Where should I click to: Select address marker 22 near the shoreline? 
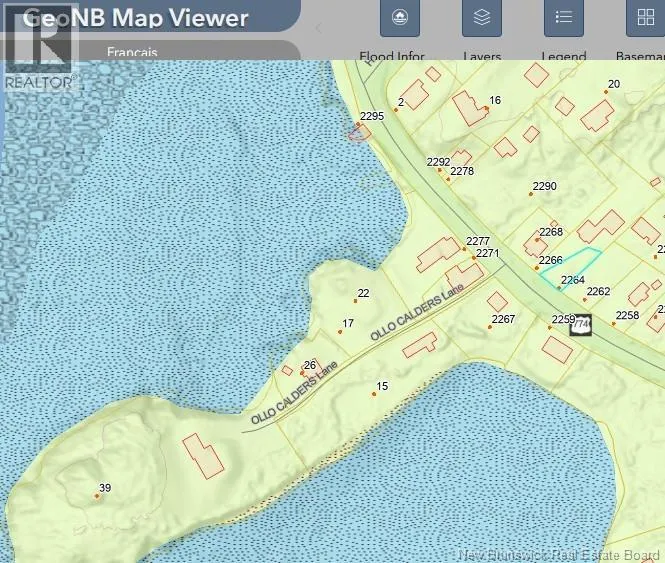[355, 301]
